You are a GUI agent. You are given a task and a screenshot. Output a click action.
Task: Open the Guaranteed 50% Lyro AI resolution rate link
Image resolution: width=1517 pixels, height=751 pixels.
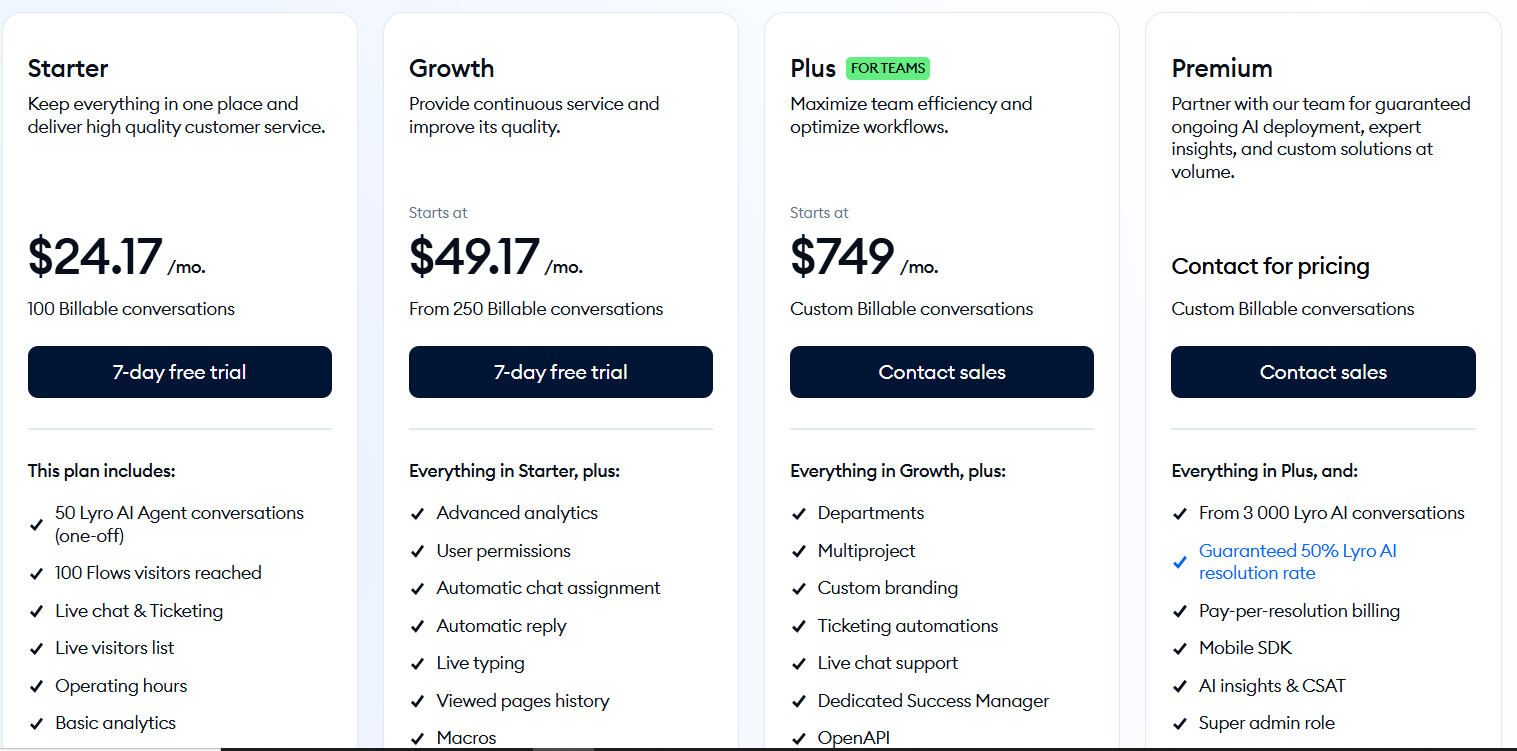click(x=1297, y=561)
